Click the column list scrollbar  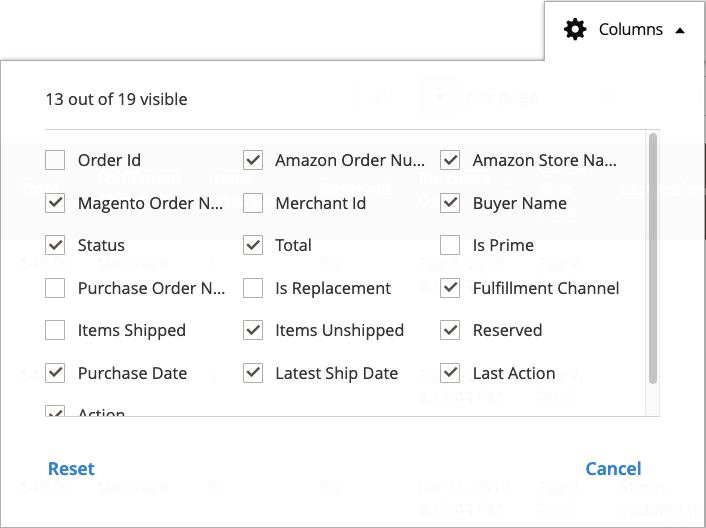(x=653, y=258)
